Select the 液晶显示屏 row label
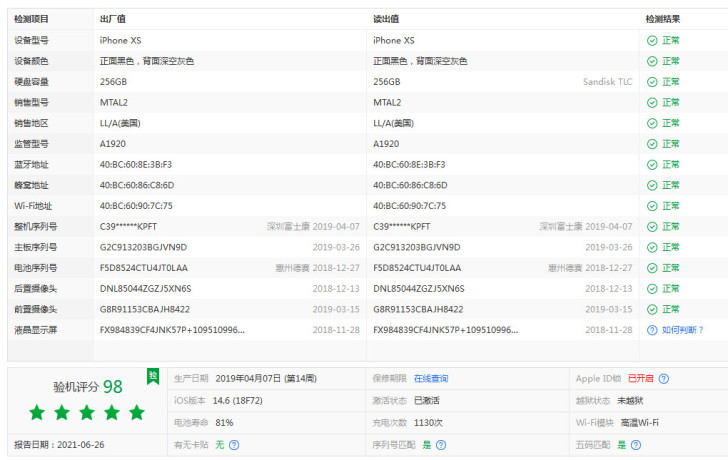 coord(35,330)
